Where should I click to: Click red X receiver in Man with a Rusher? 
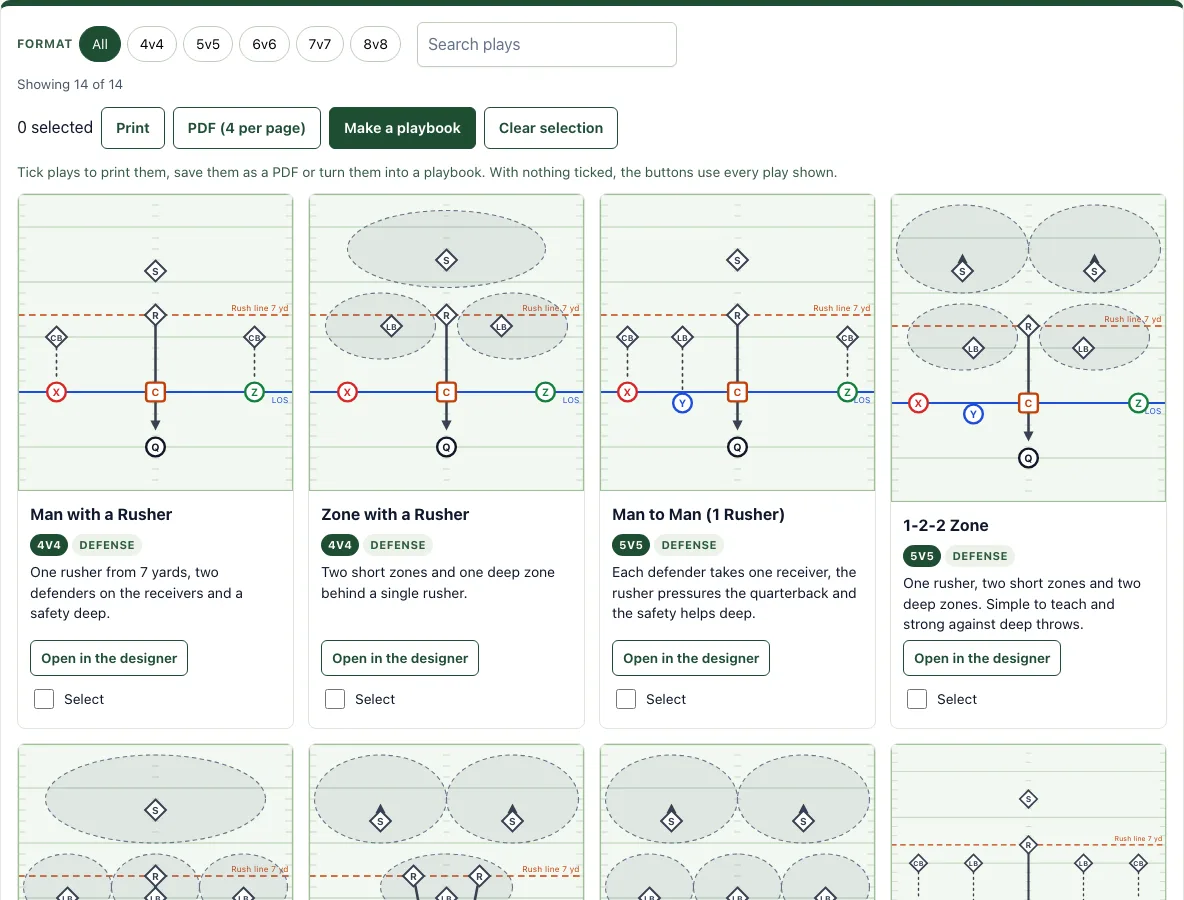click(57, 392)
